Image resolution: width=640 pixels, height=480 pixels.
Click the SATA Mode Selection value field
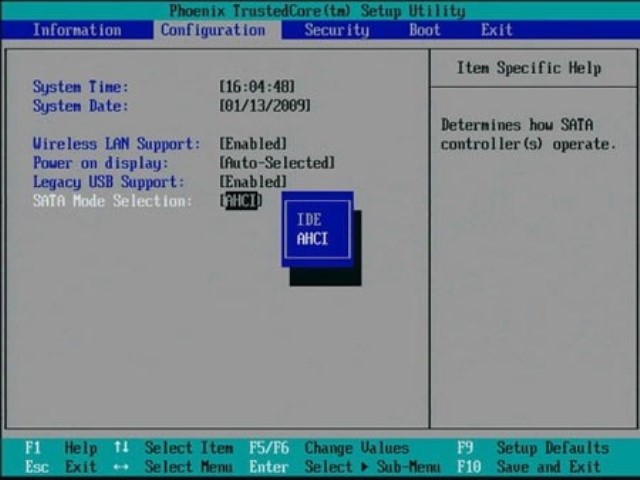coord(240,201)
